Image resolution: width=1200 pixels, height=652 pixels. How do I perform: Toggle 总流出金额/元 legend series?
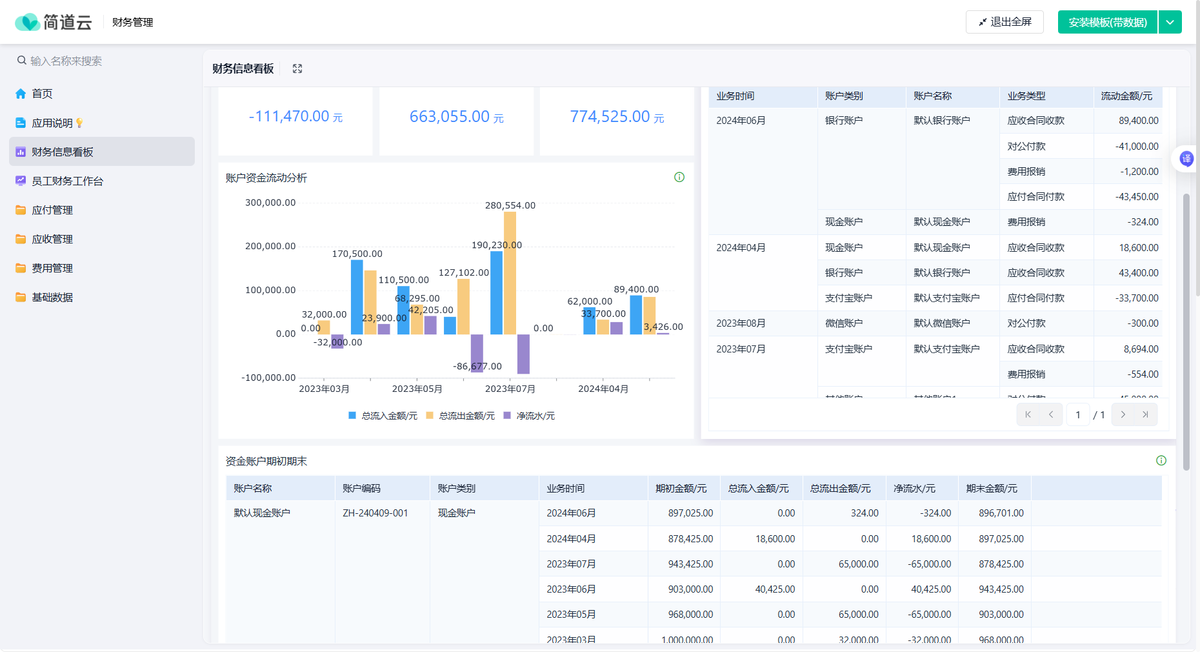460,415
